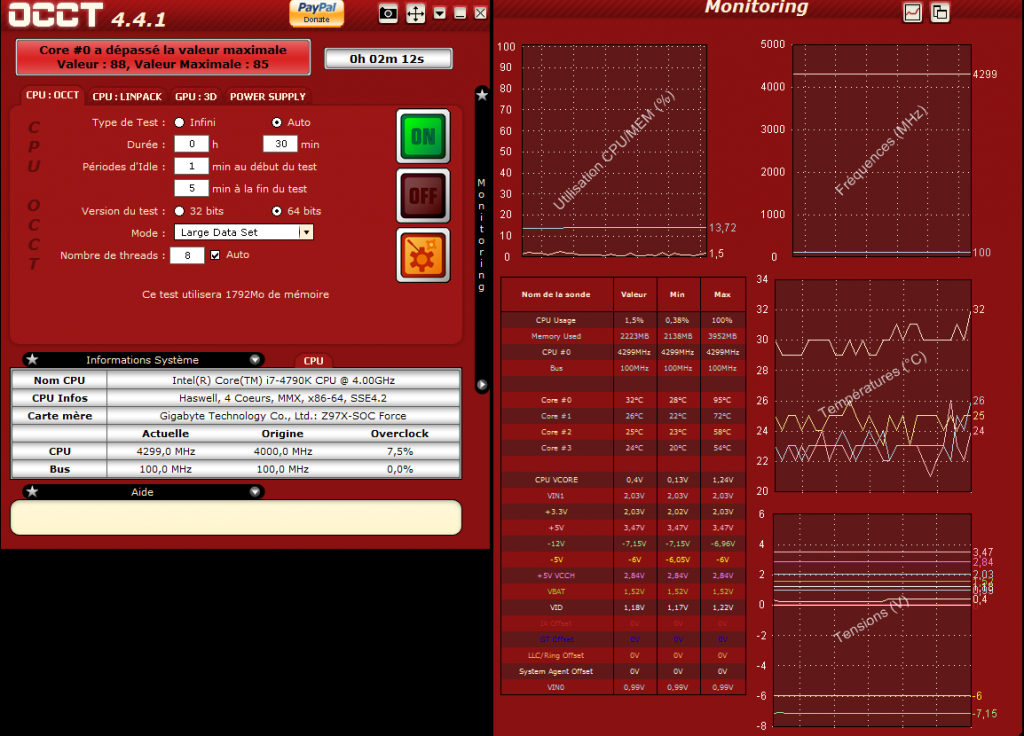This screenshot has width=1024, height=736.
Task: Click the Nombre de threads field
Action: (x=187, y=255)
